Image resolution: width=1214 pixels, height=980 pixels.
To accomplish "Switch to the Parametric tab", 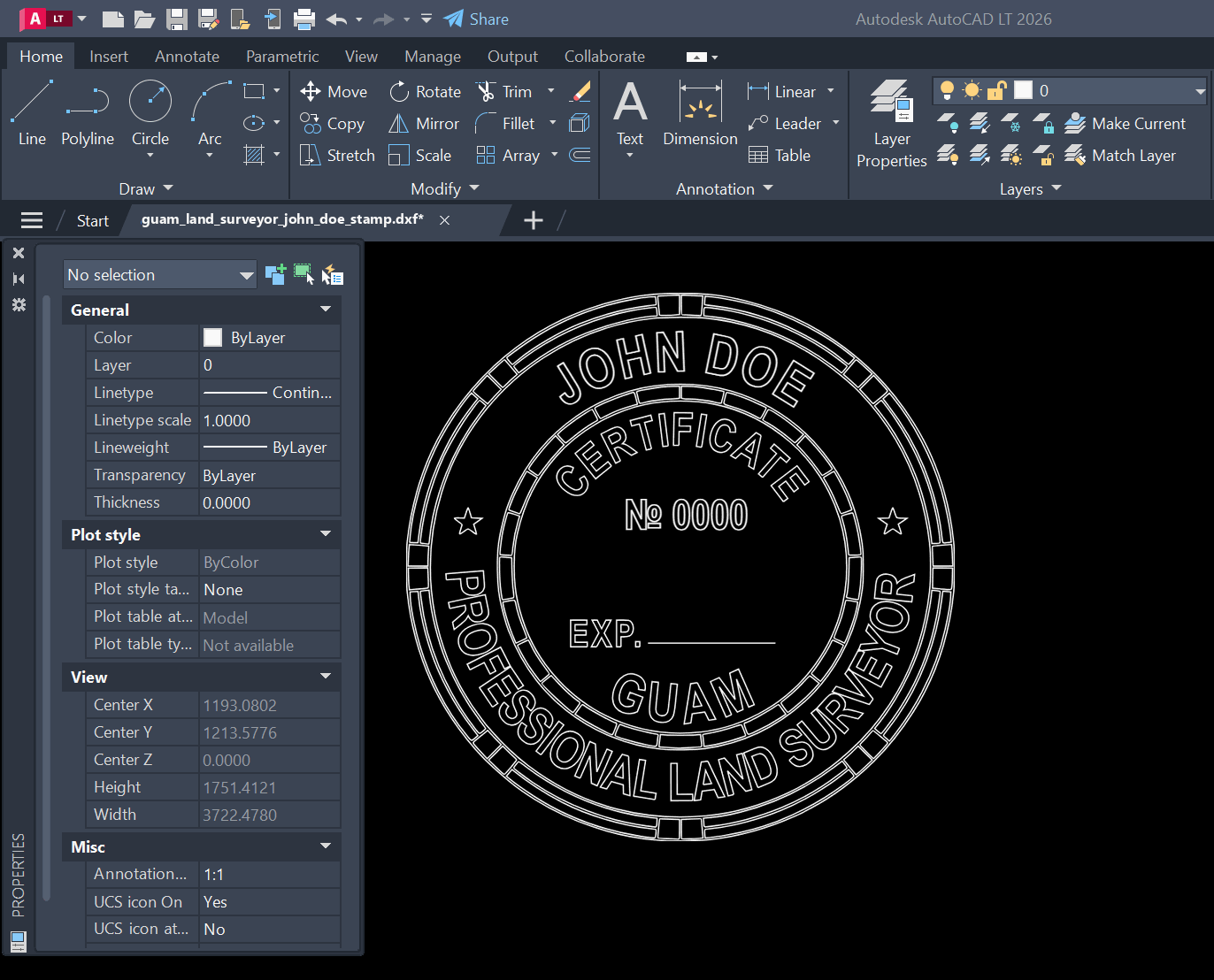I will 282,56.
